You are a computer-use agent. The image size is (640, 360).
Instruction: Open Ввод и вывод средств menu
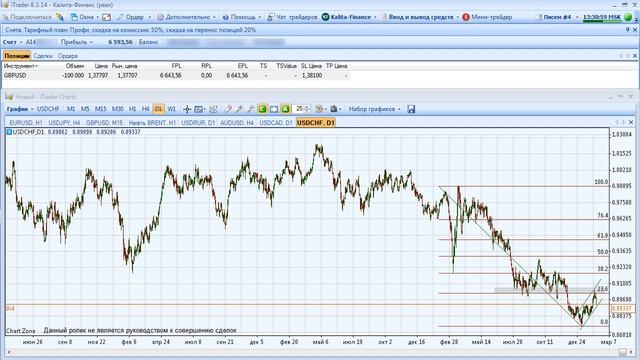[420, 17]
